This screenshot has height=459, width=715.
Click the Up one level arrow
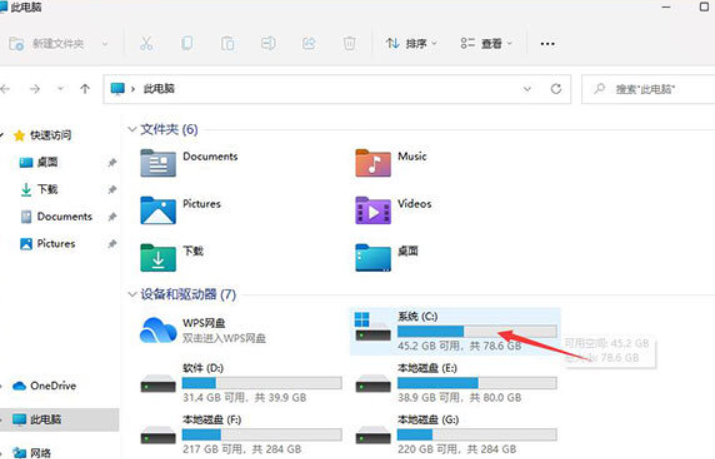point(85,89)
